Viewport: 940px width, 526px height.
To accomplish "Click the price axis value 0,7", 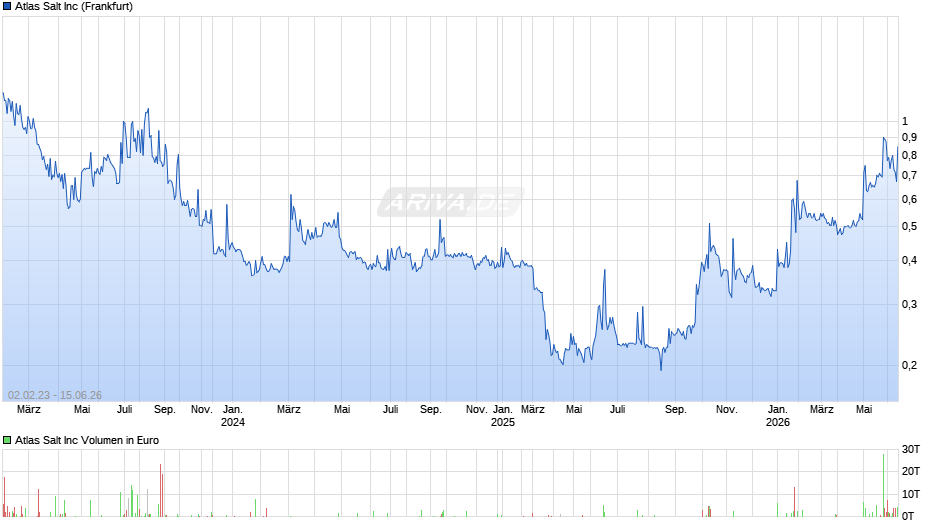I will (x=909, y=176).
